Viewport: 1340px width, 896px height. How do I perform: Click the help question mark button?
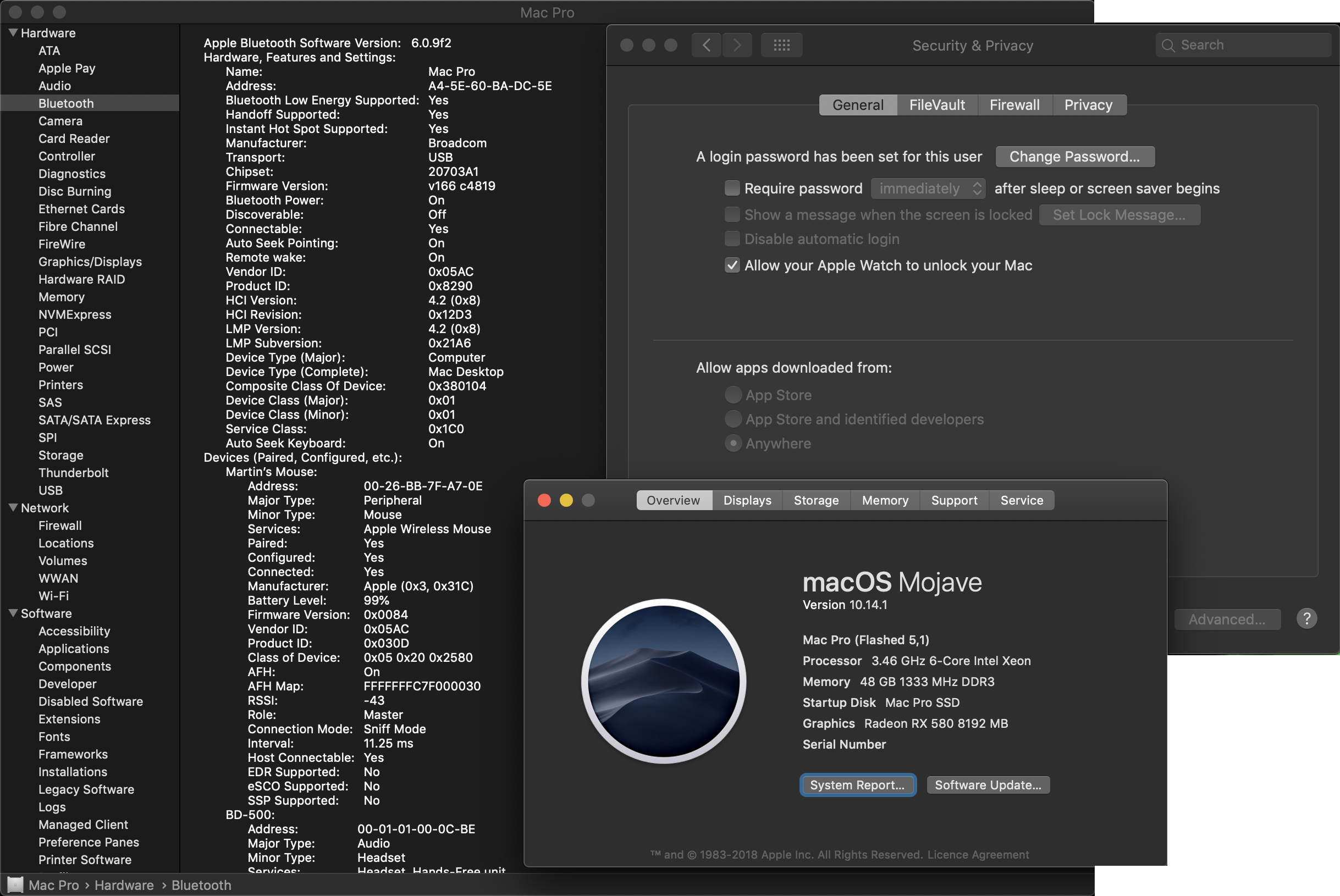pyautogui.click(x=1306, y=619)
